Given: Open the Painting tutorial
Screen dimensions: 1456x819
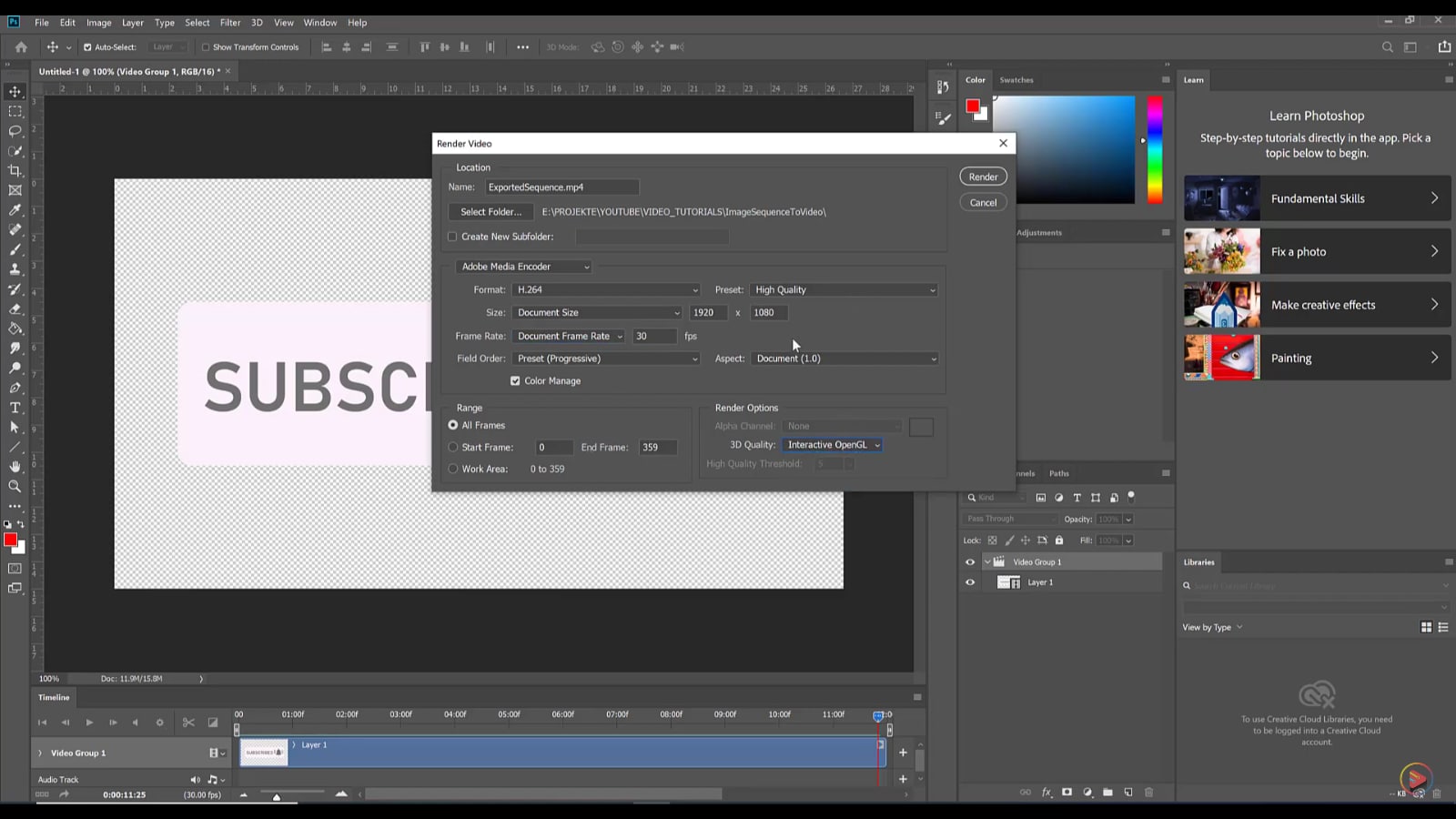Looking at the screenshot, I should tap(1317, 358).
